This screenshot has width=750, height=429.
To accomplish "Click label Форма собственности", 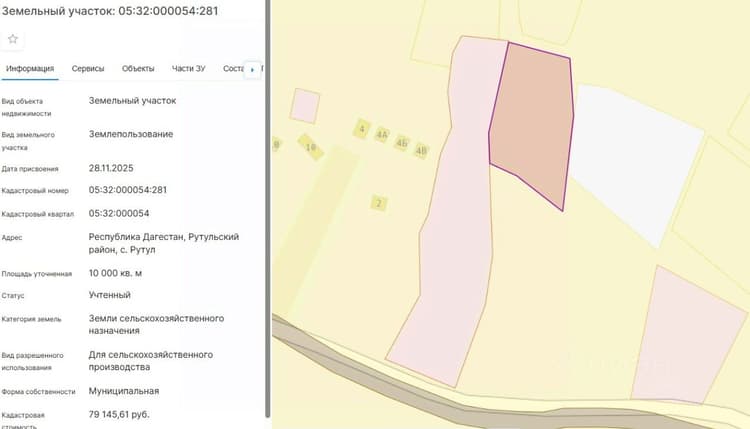I will pos(38,392).
